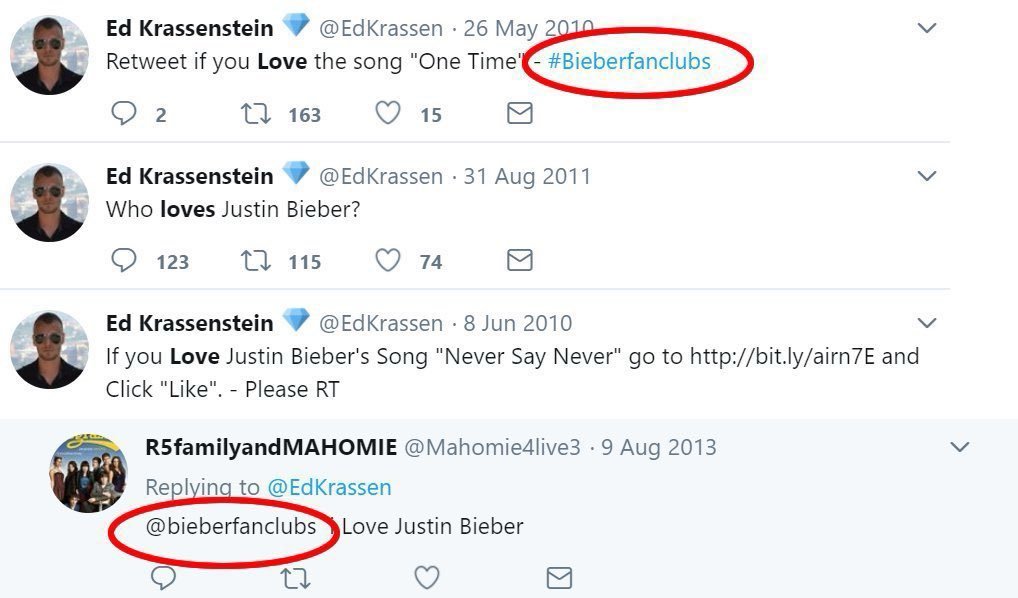This screenshot has height=598, width=1018.
Task: Open R5familyandMAHOMIE profile picture
Action: click(89, 474)
